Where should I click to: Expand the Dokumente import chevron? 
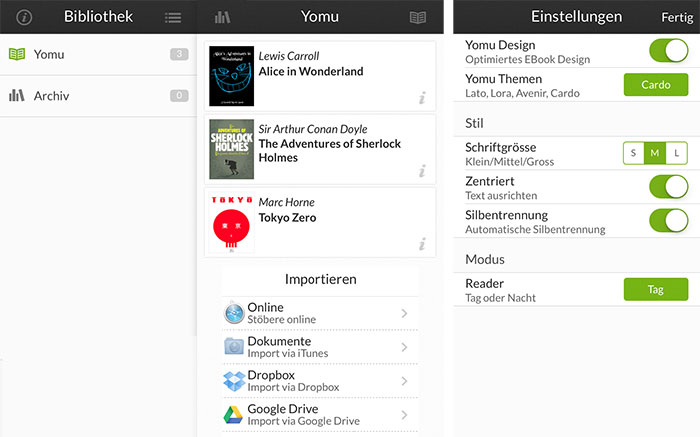pyautogui.click(x=404, y=347)
